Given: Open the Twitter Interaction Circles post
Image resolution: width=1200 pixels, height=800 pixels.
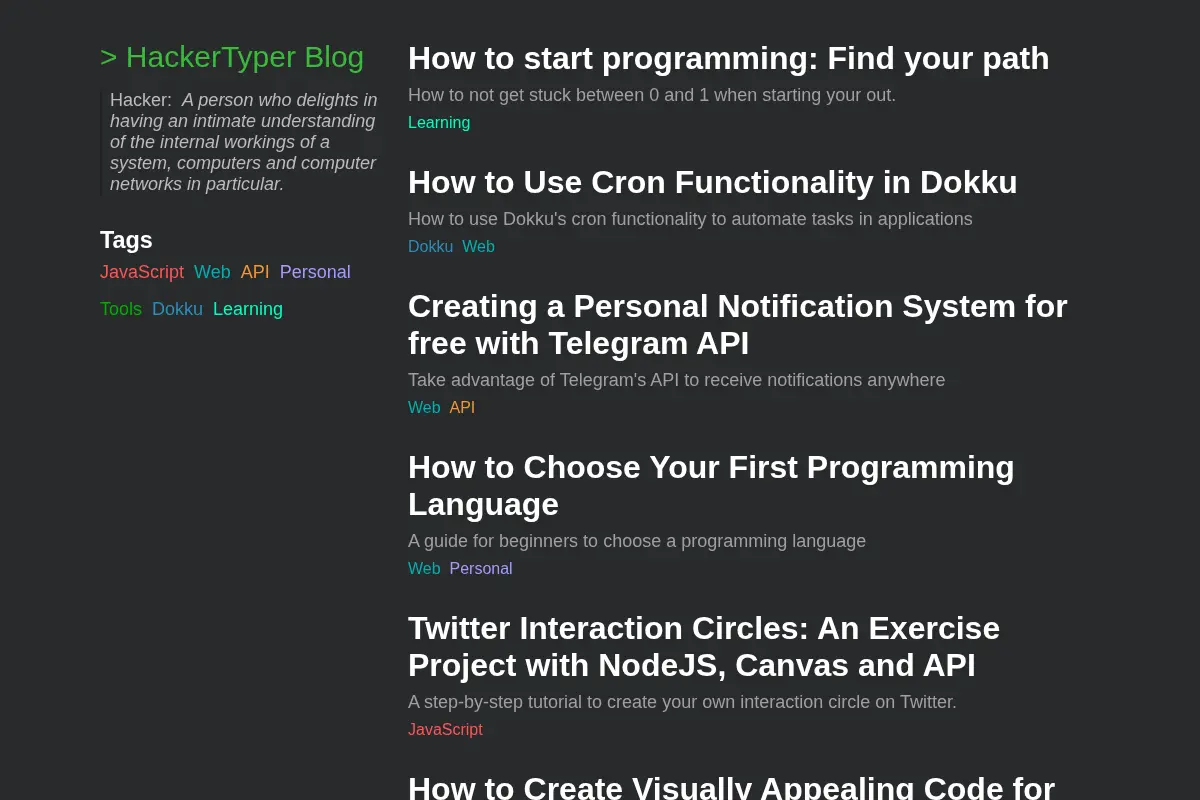Looking at the screenshot, I should [x=704, y=646].
